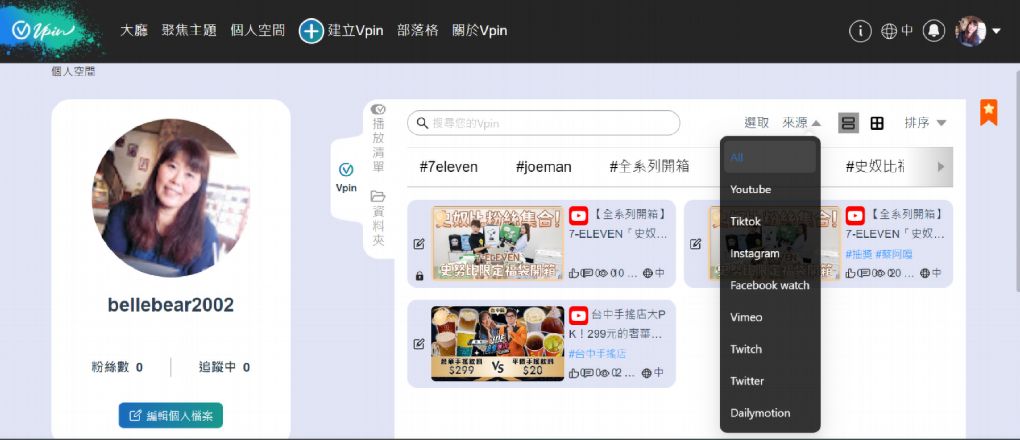Viewport: 1020px width, 440px height.
Task: Click YouTube icon on the 台中手搖店 card
Action: pos(578,316)
